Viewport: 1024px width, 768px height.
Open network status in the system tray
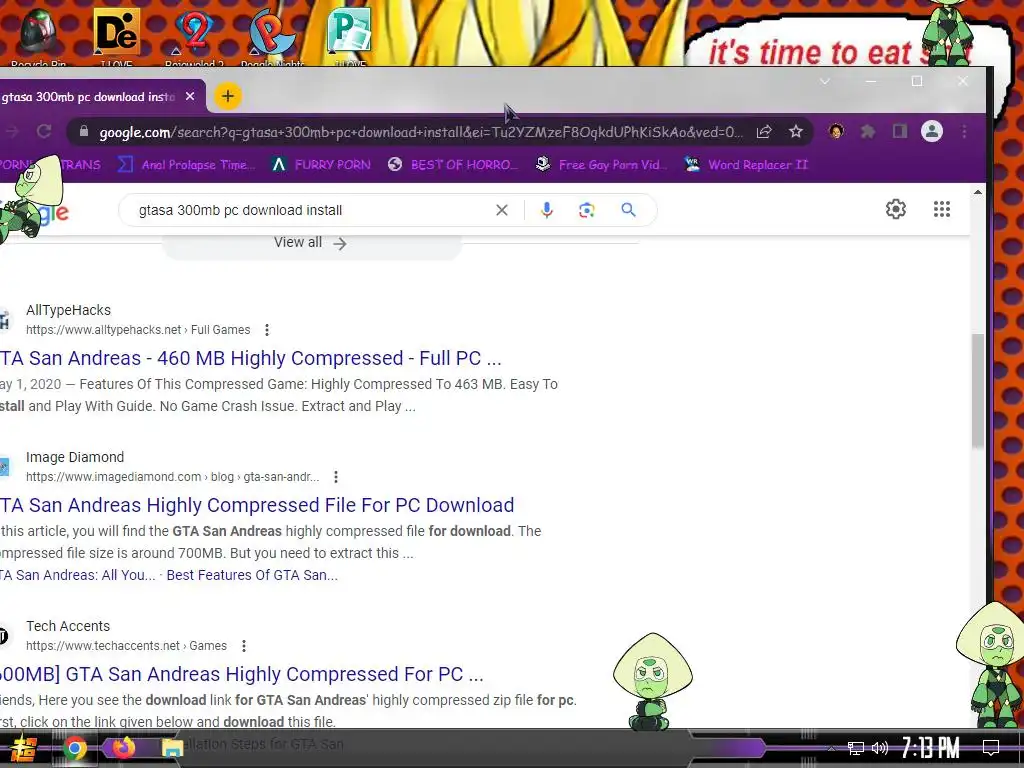856,748
